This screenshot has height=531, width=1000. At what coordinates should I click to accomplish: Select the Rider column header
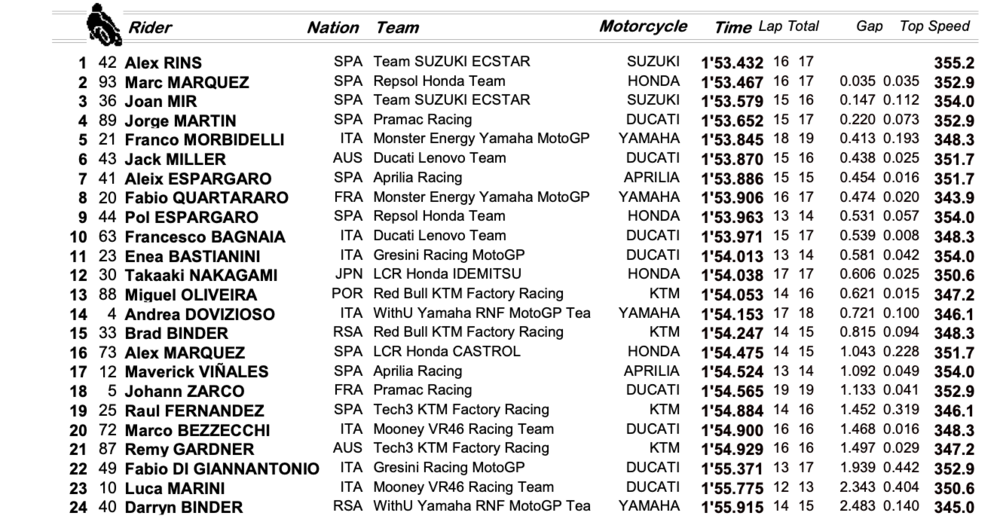click(151, 27)
